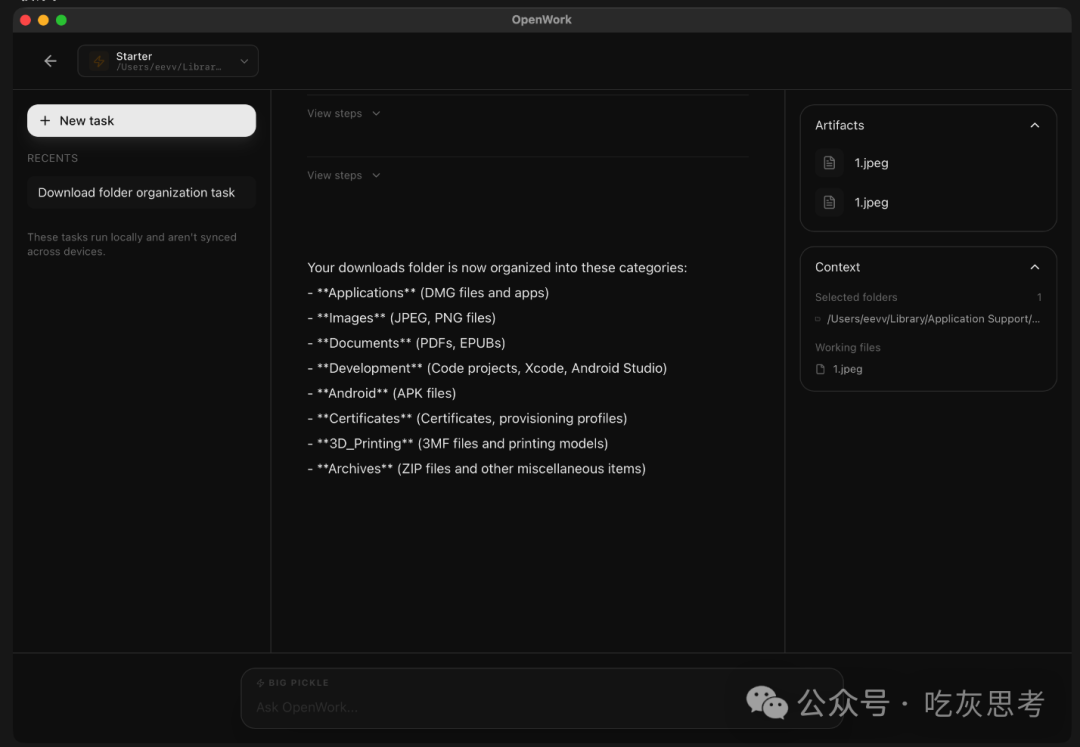Click the "**Certificates**" provisioning profiles line
The image size is (1080, 747).
(x=467, y=419)
